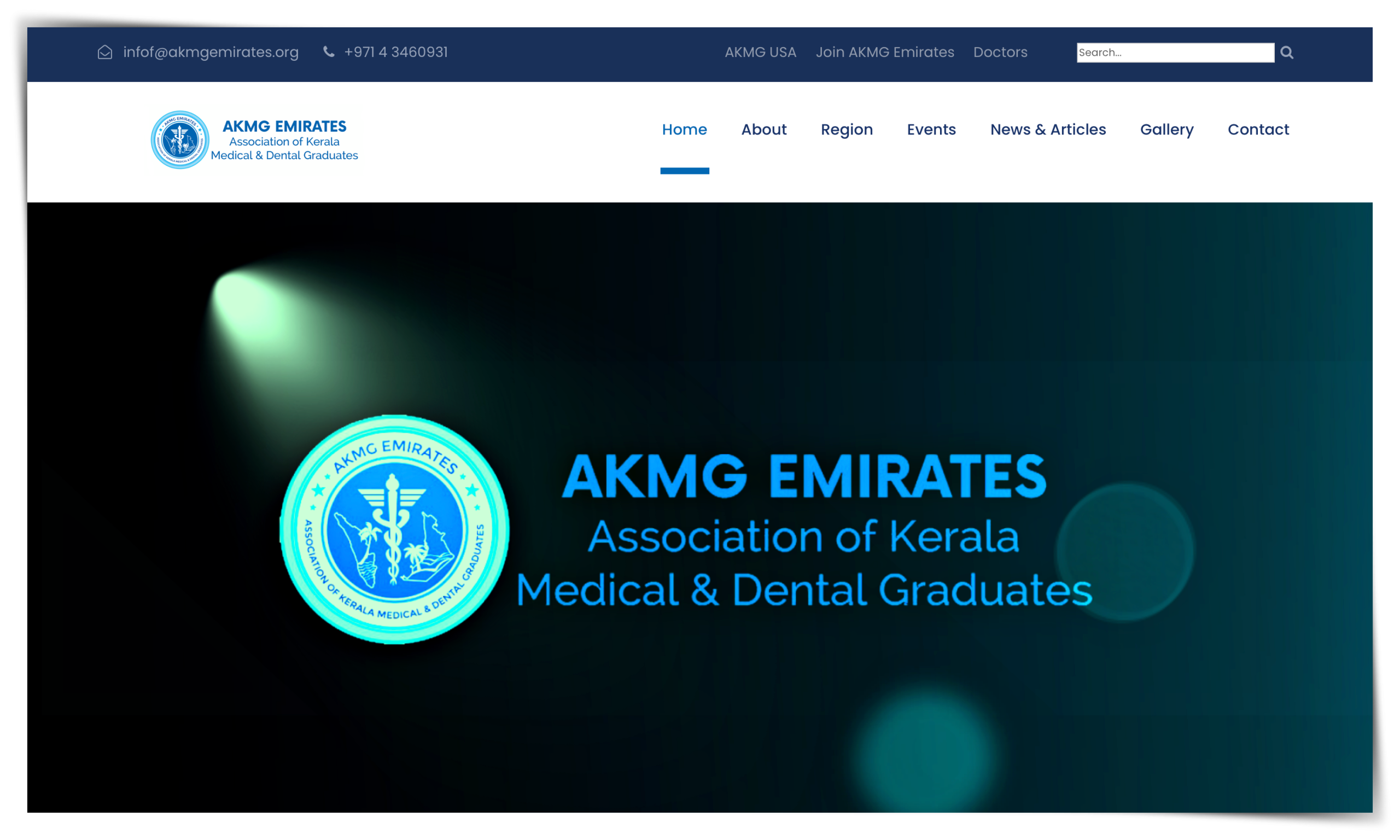Follow the Join AKMG Emirates link
The width and height of the screenshot is (1400, 840).
click(884, 52)
